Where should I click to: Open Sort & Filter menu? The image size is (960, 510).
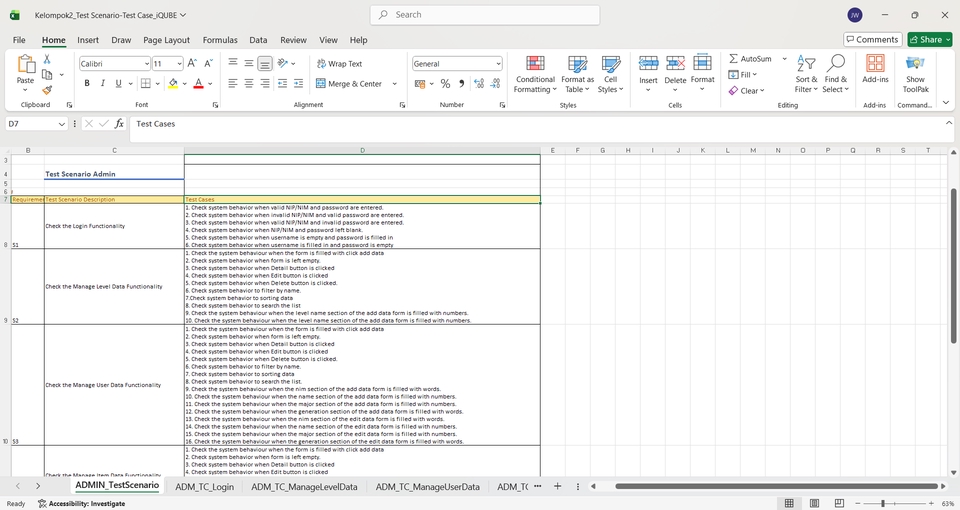[x=806, y=73]
